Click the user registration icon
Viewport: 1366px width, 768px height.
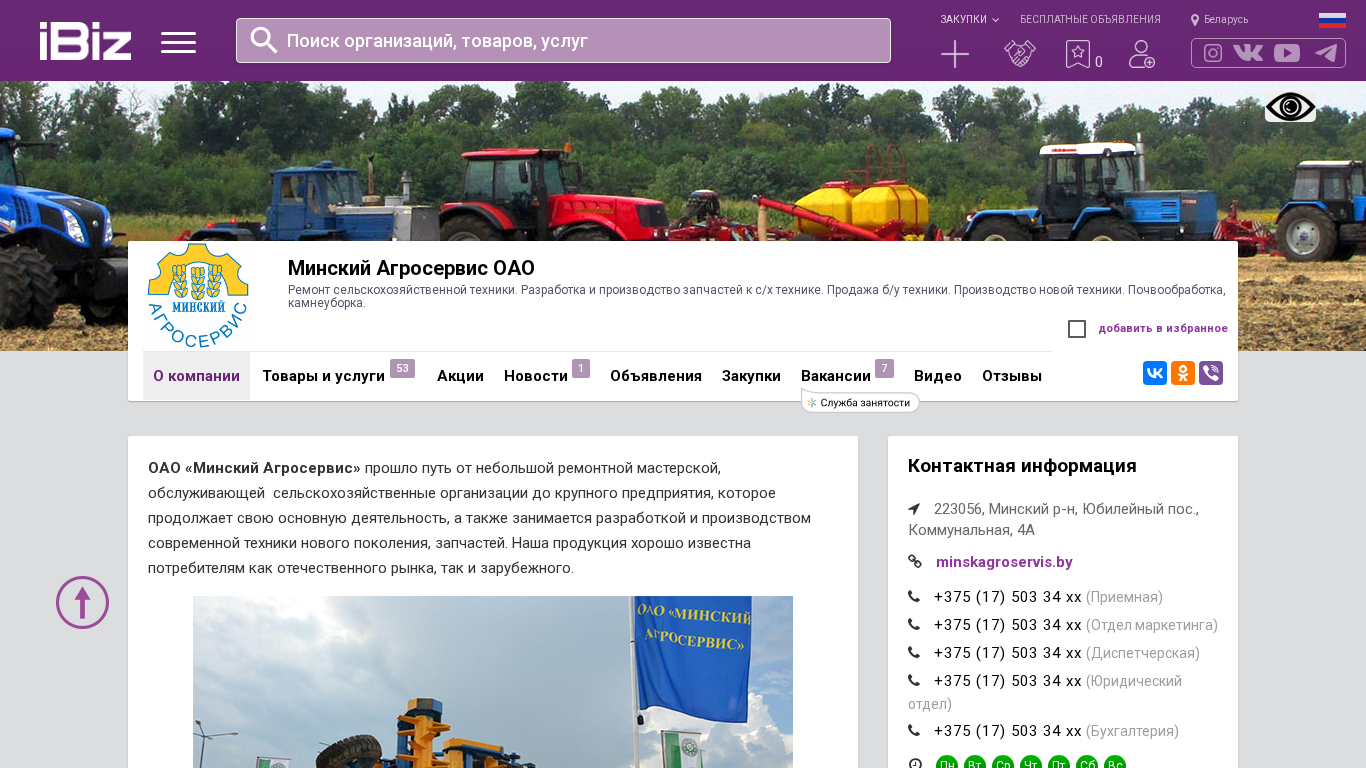(x=1142, y=54)
